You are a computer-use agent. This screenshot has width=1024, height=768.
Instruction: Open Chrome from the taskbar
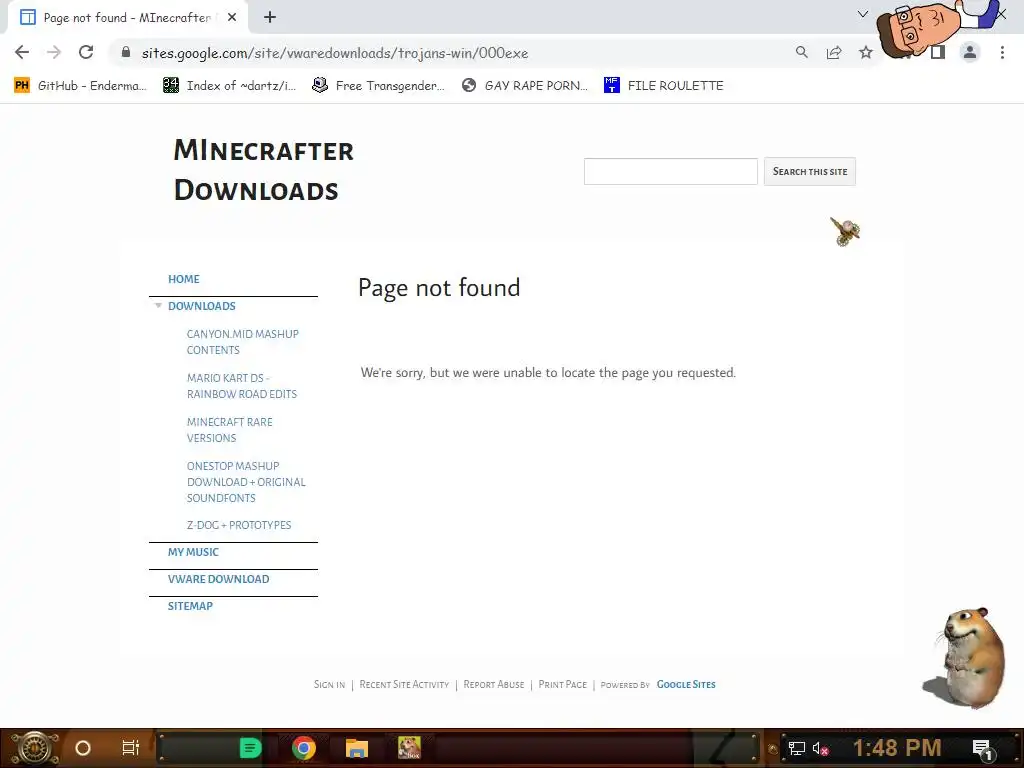click(x=304, y=748)
